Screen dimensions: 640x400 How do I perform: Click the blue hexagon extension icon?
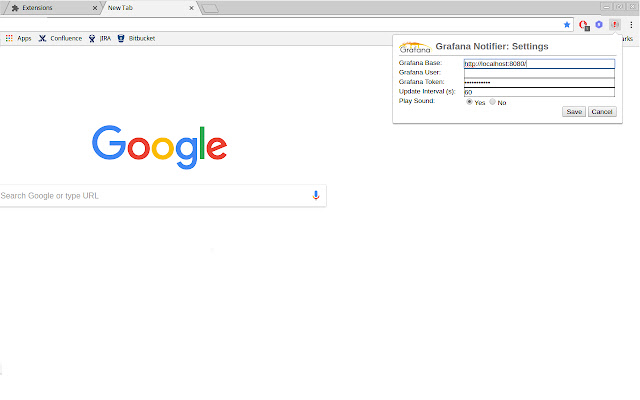click(x=599, y=24)
